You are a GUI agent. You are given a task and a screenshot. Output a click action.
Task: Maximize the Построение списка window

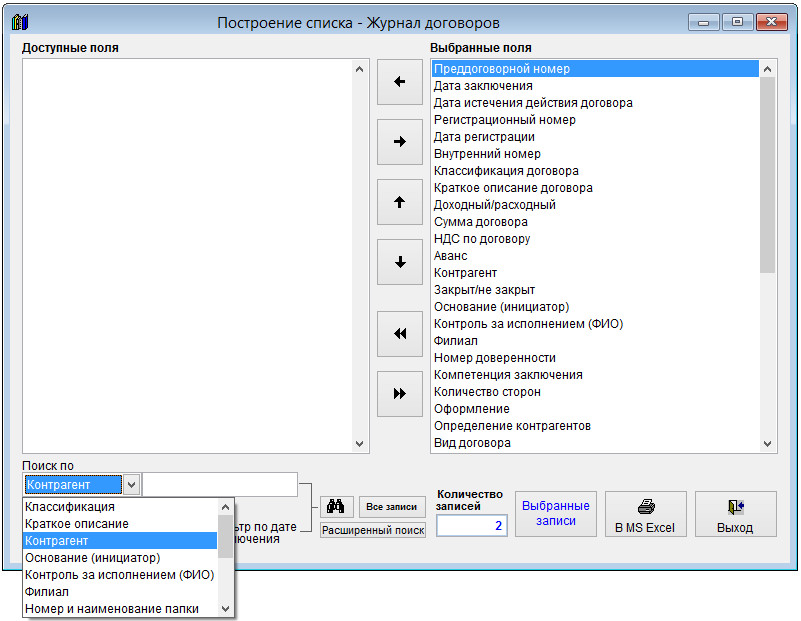(x=737, y=22)
